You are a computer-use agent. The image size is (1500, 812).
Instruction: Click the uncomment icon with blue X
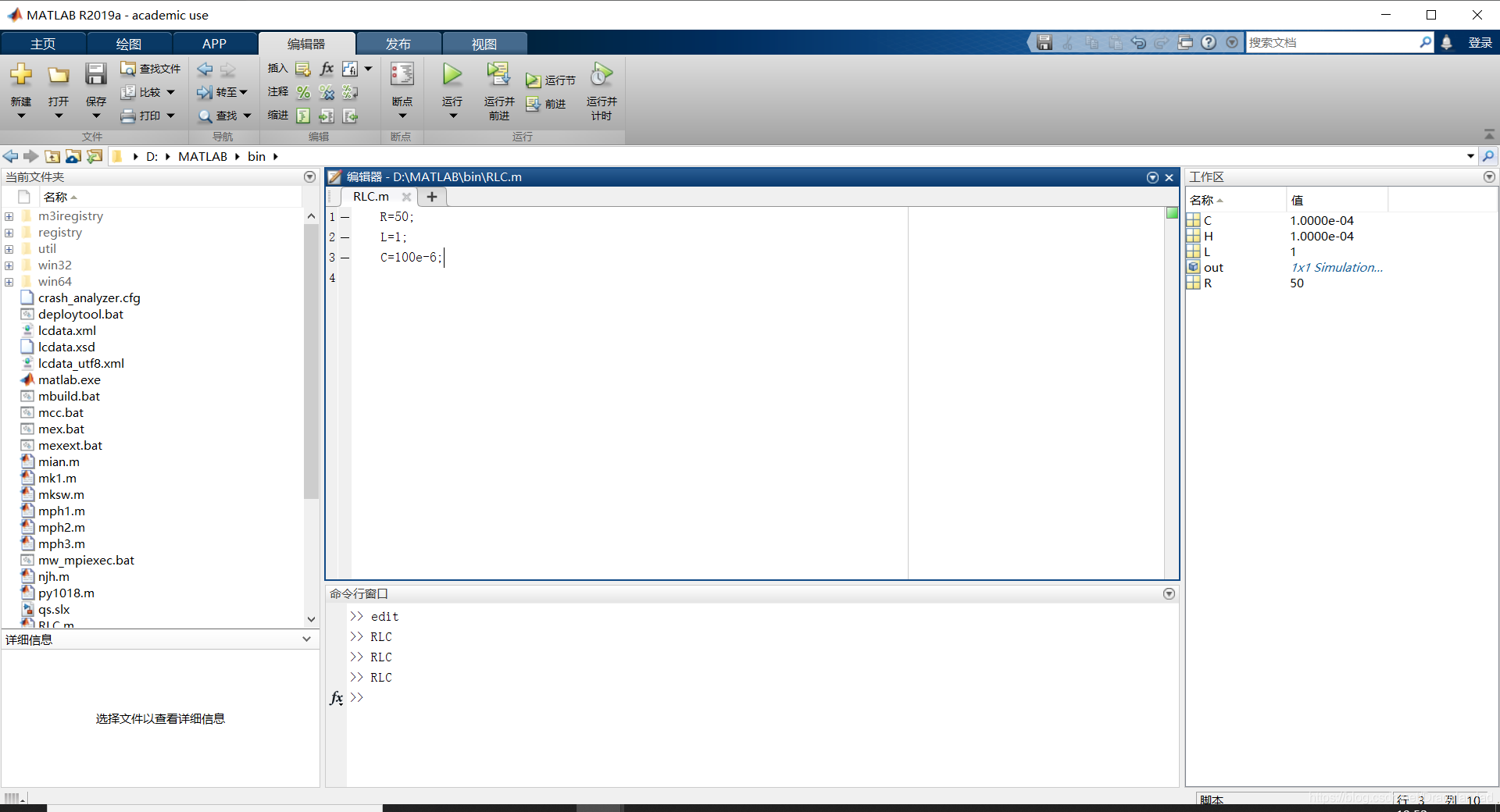[327, 92]
